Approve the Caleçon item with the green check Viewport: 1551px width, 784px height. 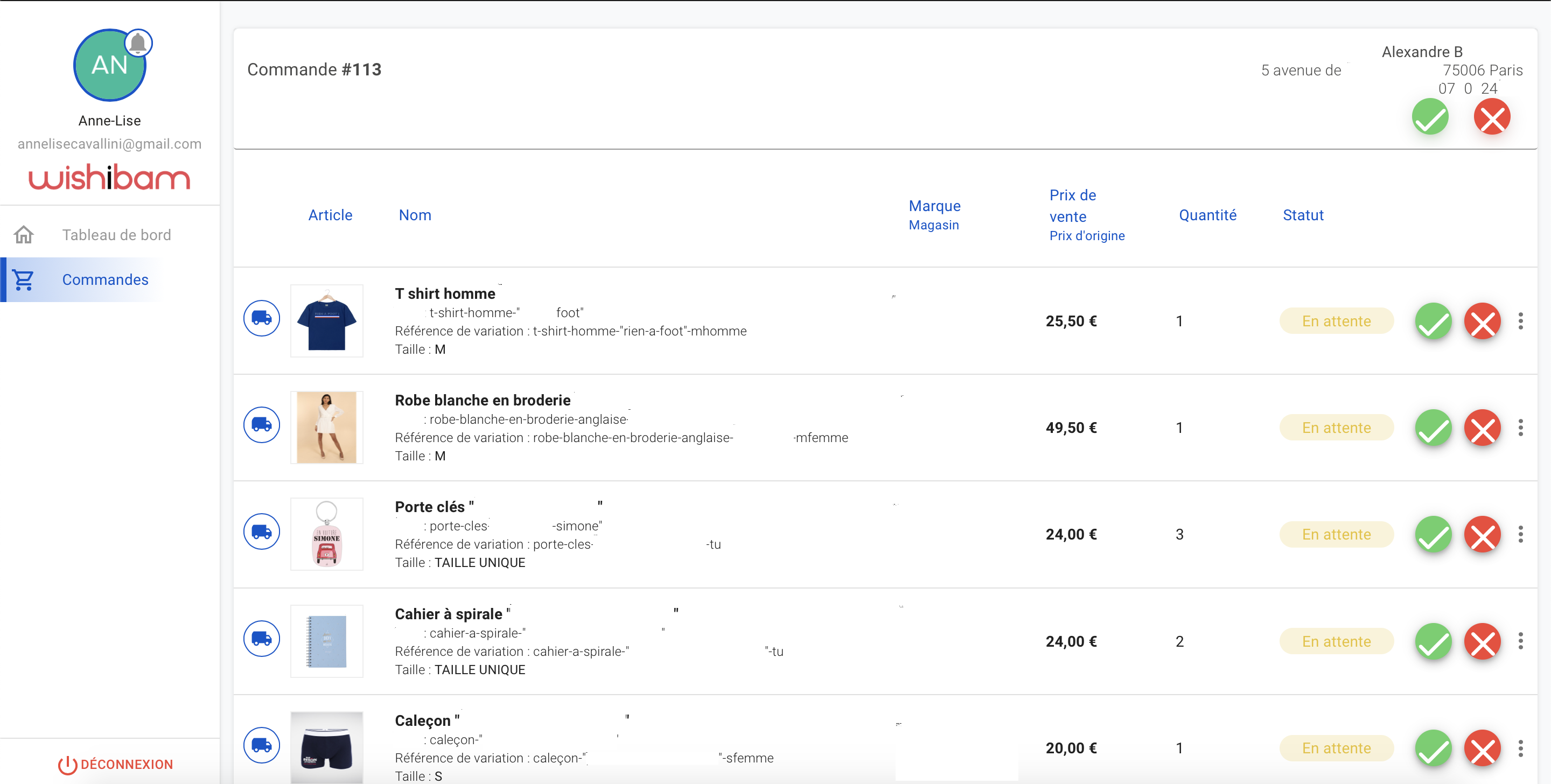point(1433,748)
